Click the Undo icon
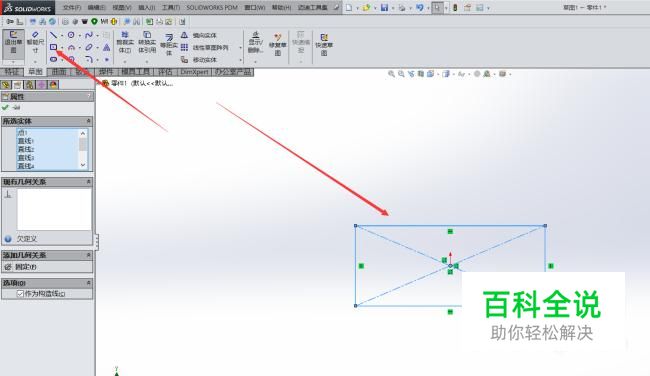650x376 pixels. 420,7
